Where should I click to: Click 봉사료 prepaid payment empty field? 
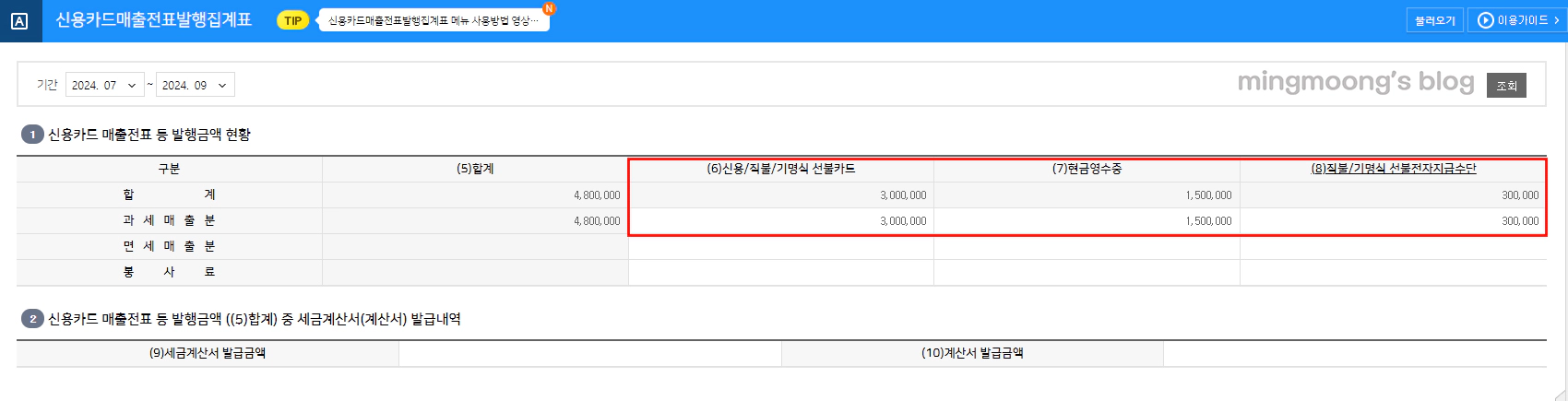click(1393, 272)
